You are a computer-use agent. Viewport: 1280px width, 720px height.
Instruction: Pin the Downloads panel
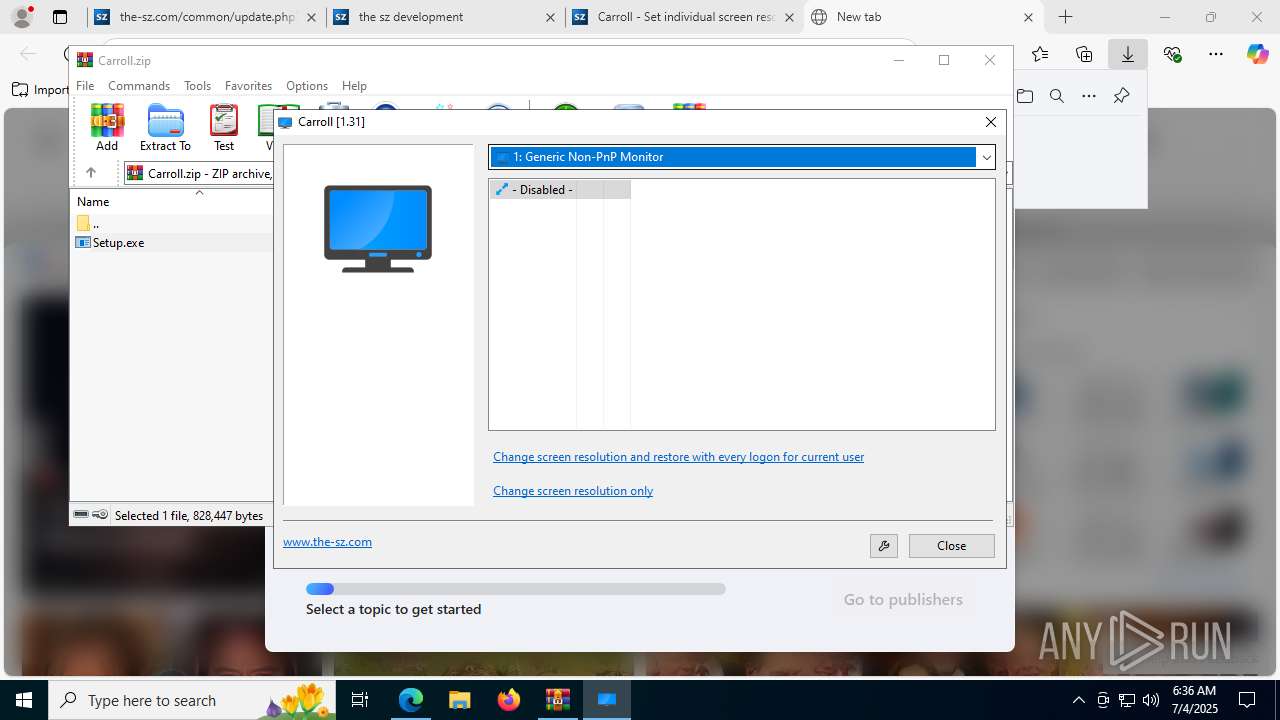1121,96
